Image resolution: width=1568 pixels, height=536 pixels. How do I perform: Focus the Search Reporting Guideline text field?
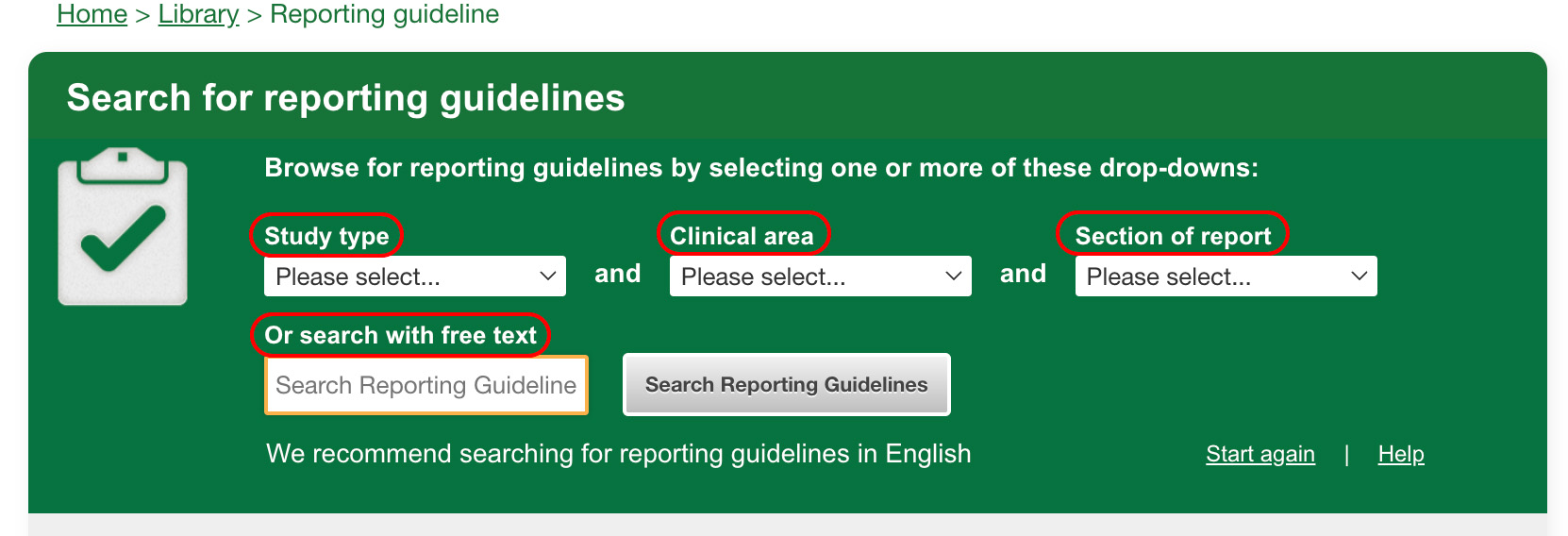(425, 385)
